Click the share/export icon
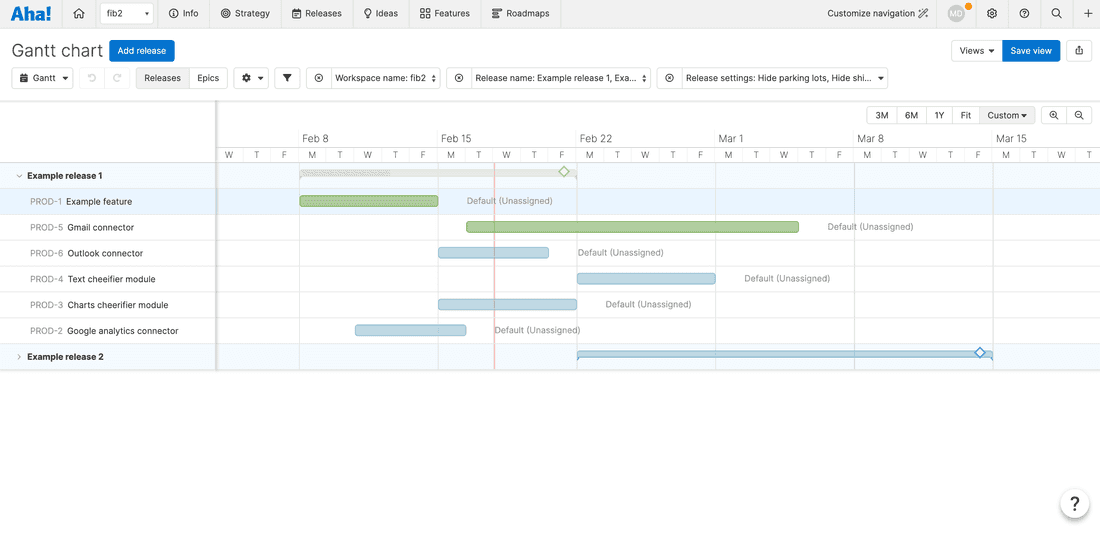 [x=1079, y=50]
